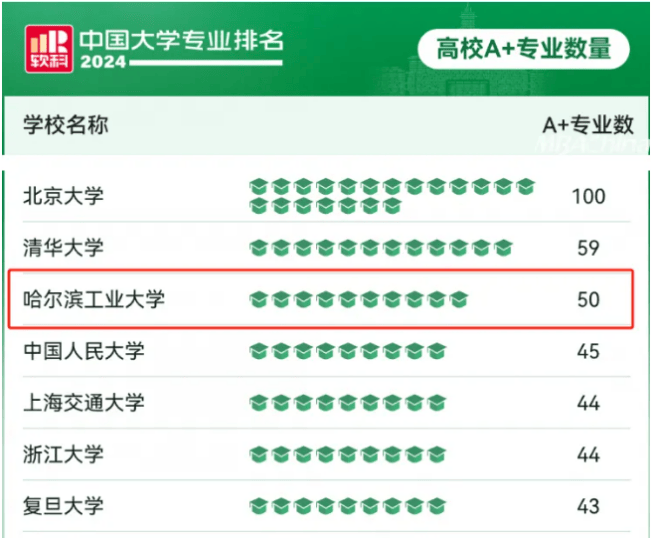652x538 pixels.
Task: Click last cap icon in 浙江大学 row
Action: tap(437, 454)
